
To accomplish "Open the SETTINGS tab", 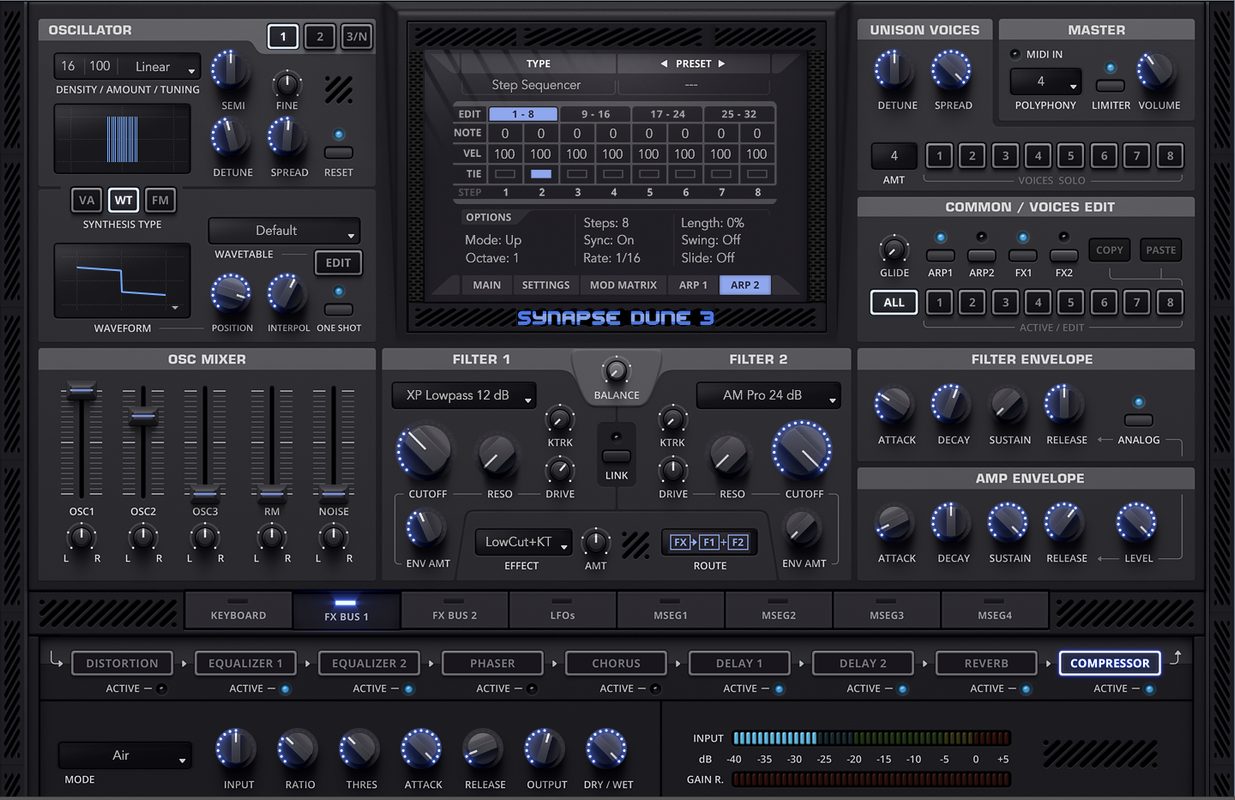I will tap(545, 285).
